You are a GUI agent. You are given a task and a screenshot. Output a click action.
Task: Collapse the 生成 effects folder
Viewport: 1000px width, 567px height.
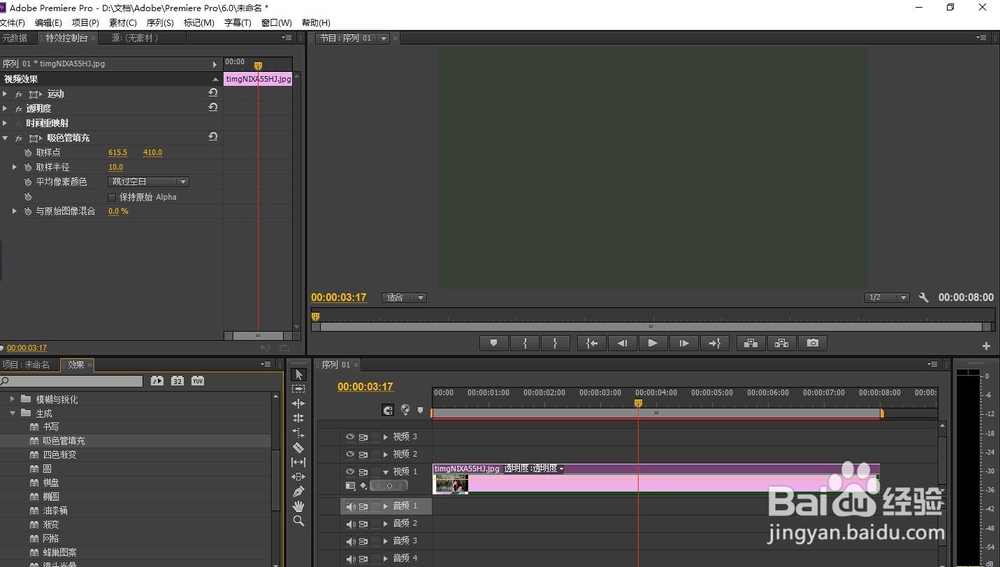12,413
